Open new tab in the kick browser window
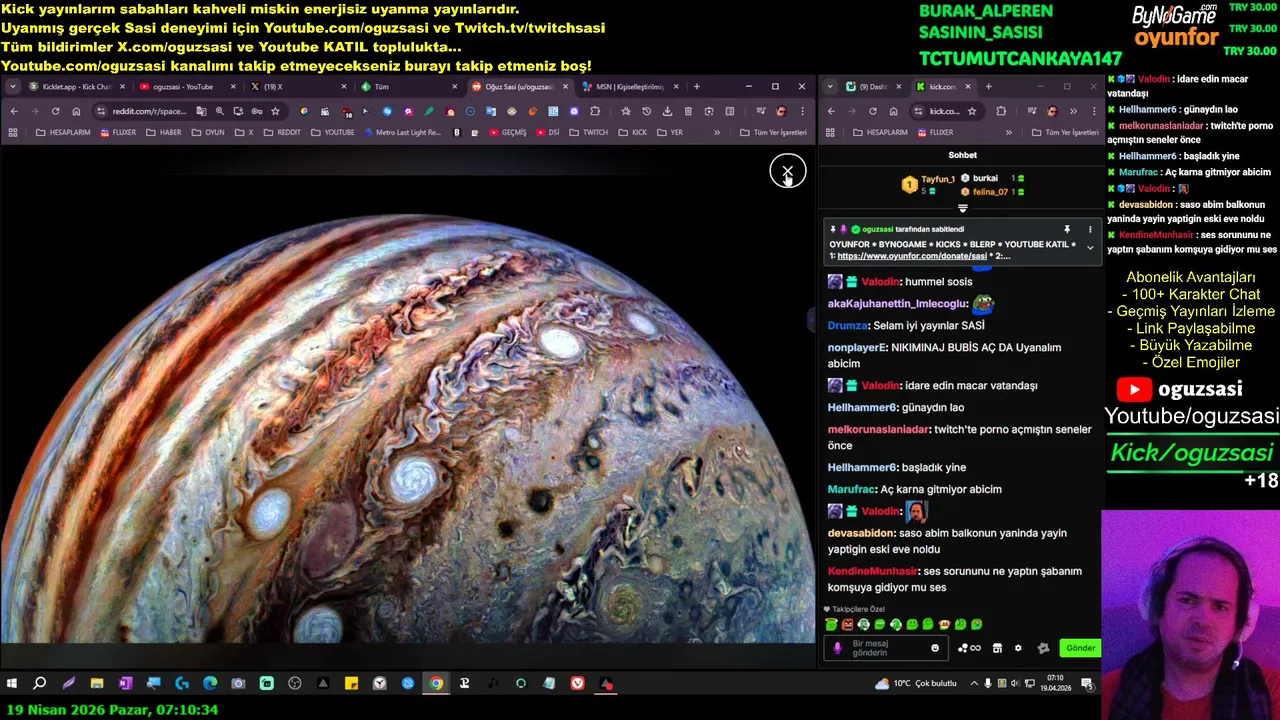1280x720 pixels. (x=989, y=87)
